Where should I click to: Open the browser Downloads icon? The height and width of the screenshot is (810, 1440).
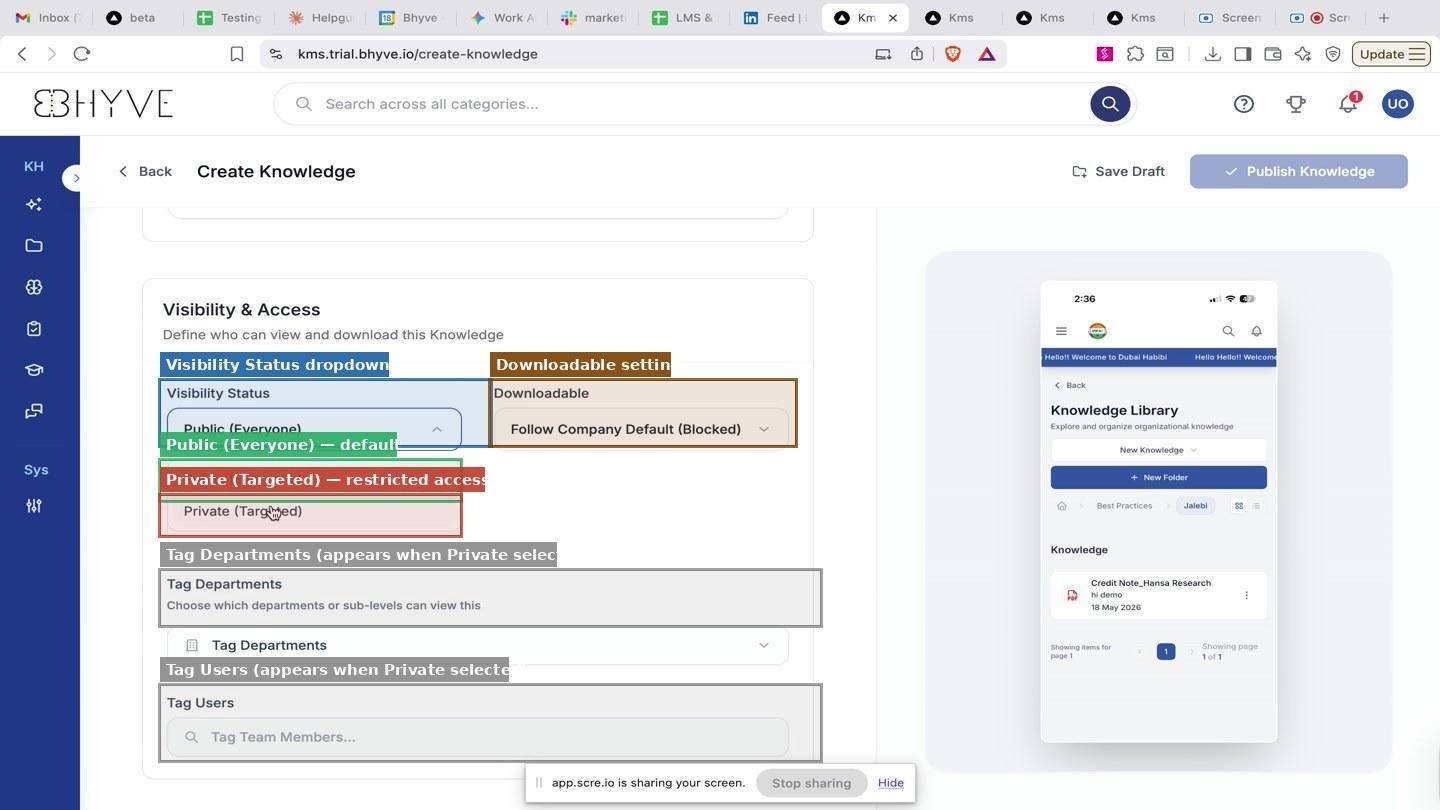coord(1213,54)
